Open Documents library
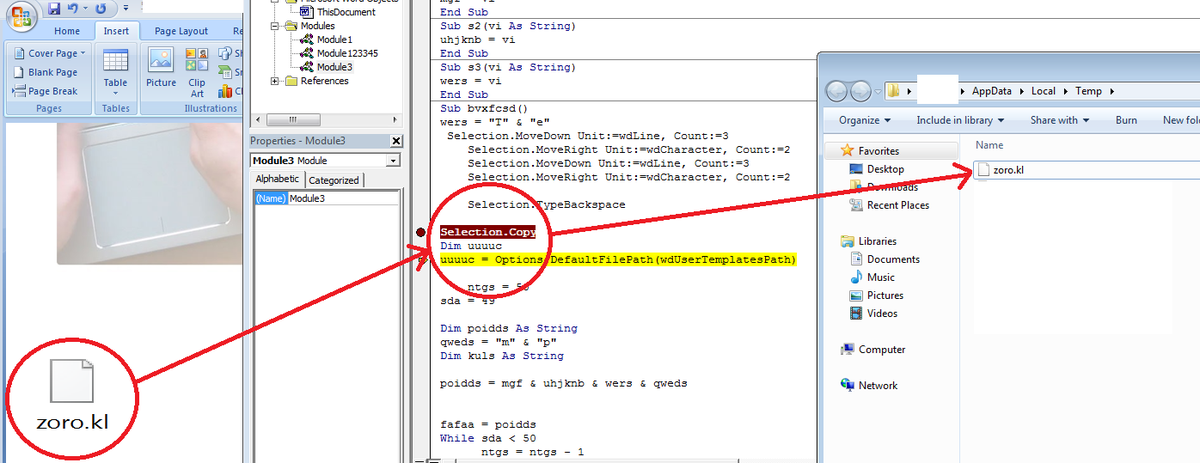The width and height of the screenshot is (1200, 463). [x=884, y=259]
